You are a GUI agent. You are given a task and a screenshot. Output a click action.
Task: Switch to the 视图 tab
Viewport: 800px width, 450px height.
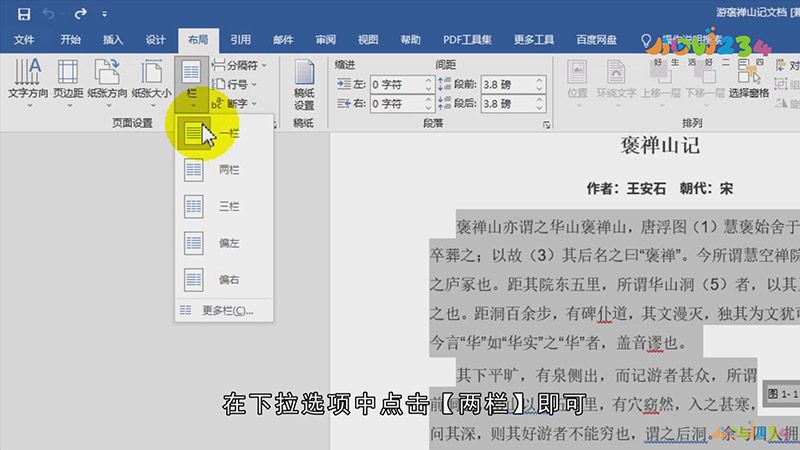click(368, 40)
